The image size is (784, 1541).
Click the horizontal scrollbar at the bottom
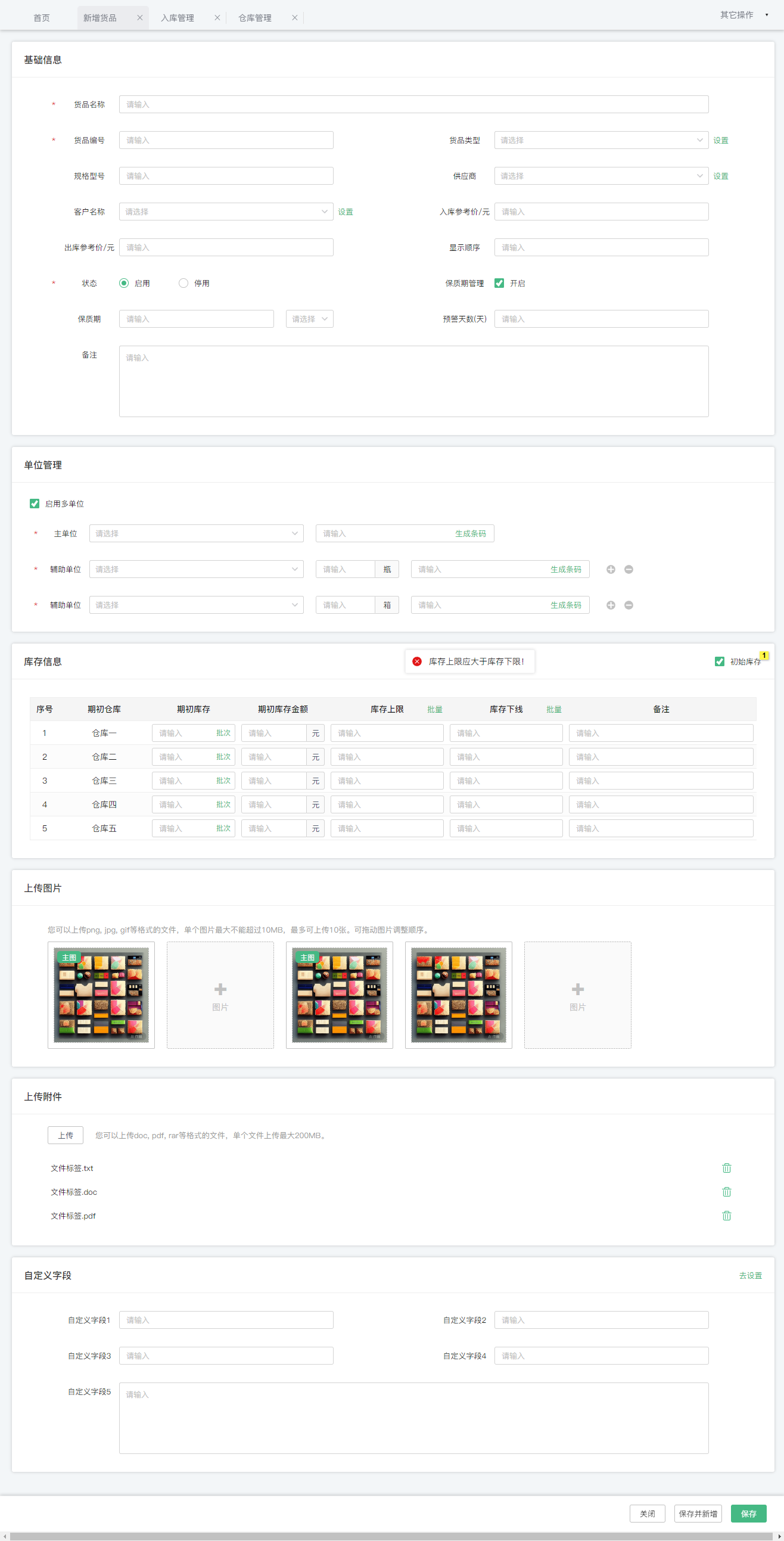(x=391, y=1536)
